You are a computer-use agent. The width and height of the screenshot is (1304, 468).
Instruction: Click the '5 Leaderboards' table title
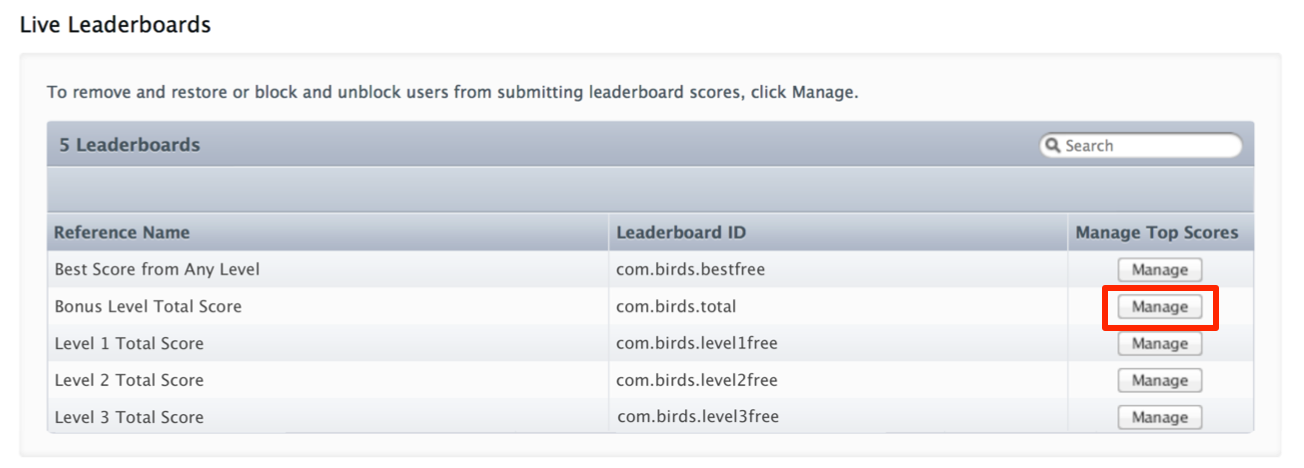coord(130,145)
